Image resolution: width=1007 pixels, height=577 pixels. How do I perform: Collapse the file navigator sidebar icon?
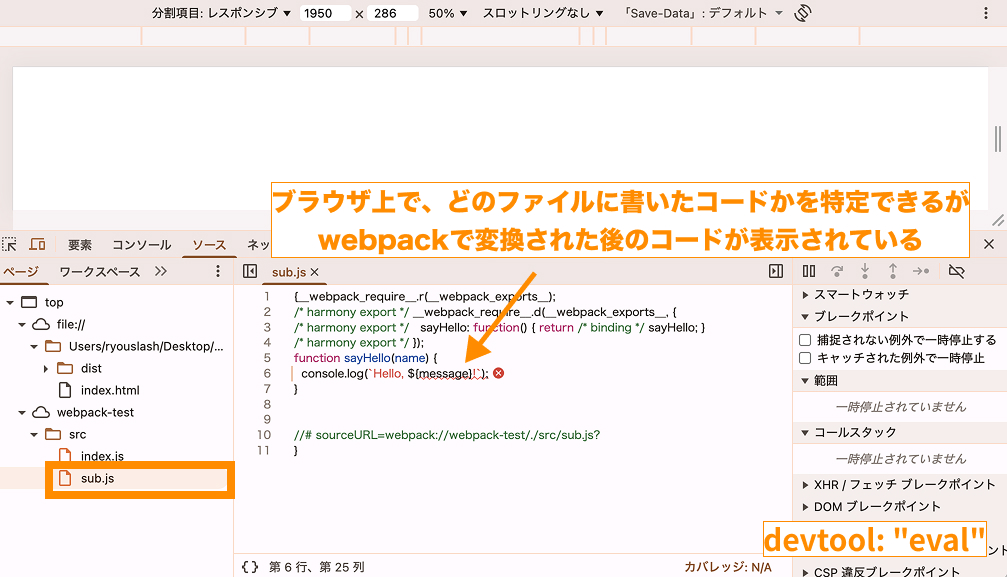tap(248, 271)
